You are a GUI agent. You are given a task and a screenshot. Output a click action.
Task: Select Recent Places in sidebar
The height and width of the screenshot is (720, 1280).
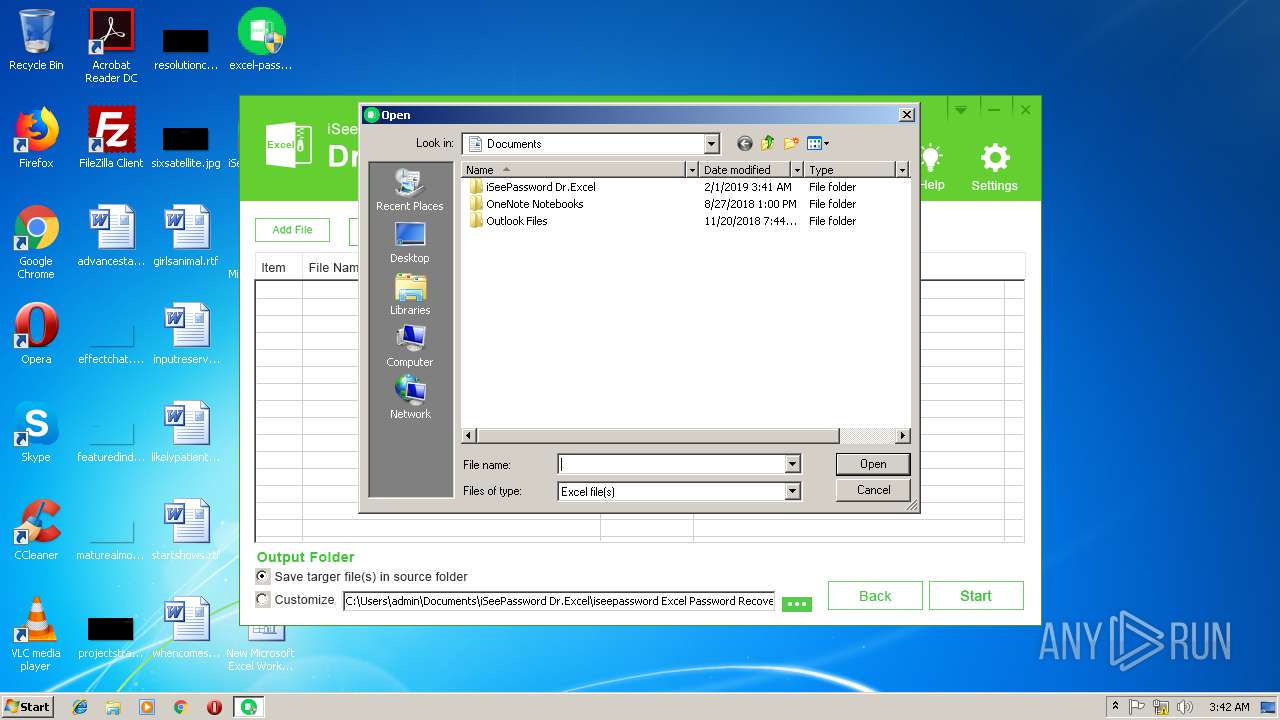tap(410, 190)
